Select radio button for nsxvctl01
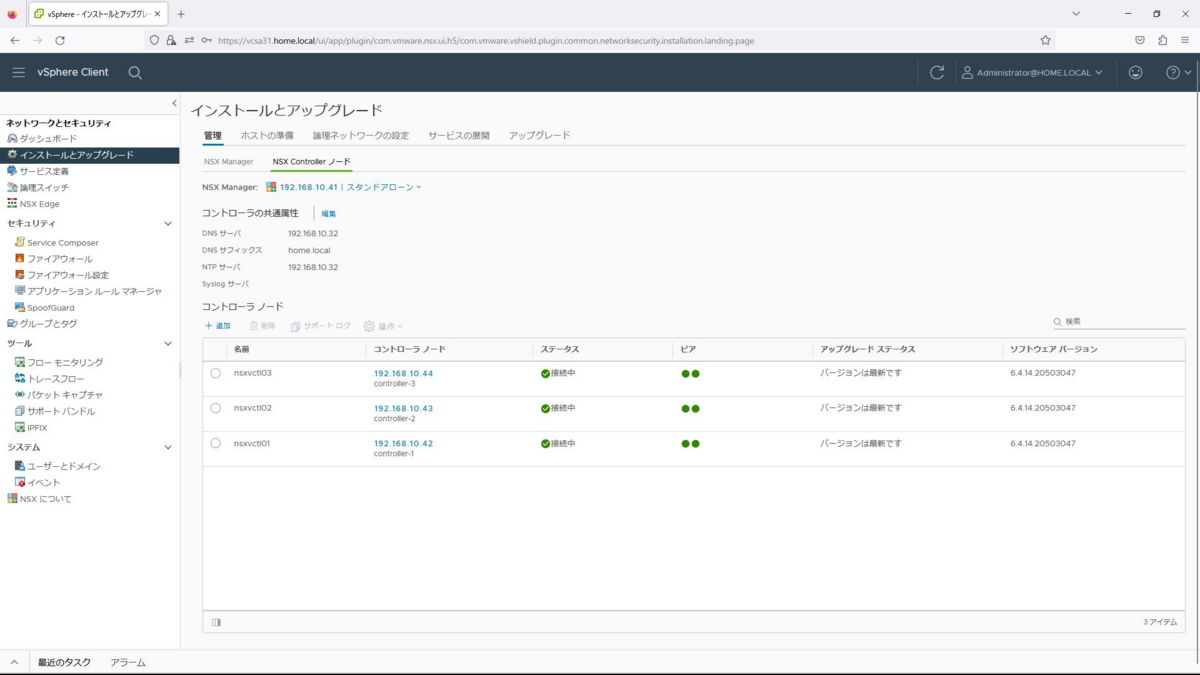 [x=215, y=443]
